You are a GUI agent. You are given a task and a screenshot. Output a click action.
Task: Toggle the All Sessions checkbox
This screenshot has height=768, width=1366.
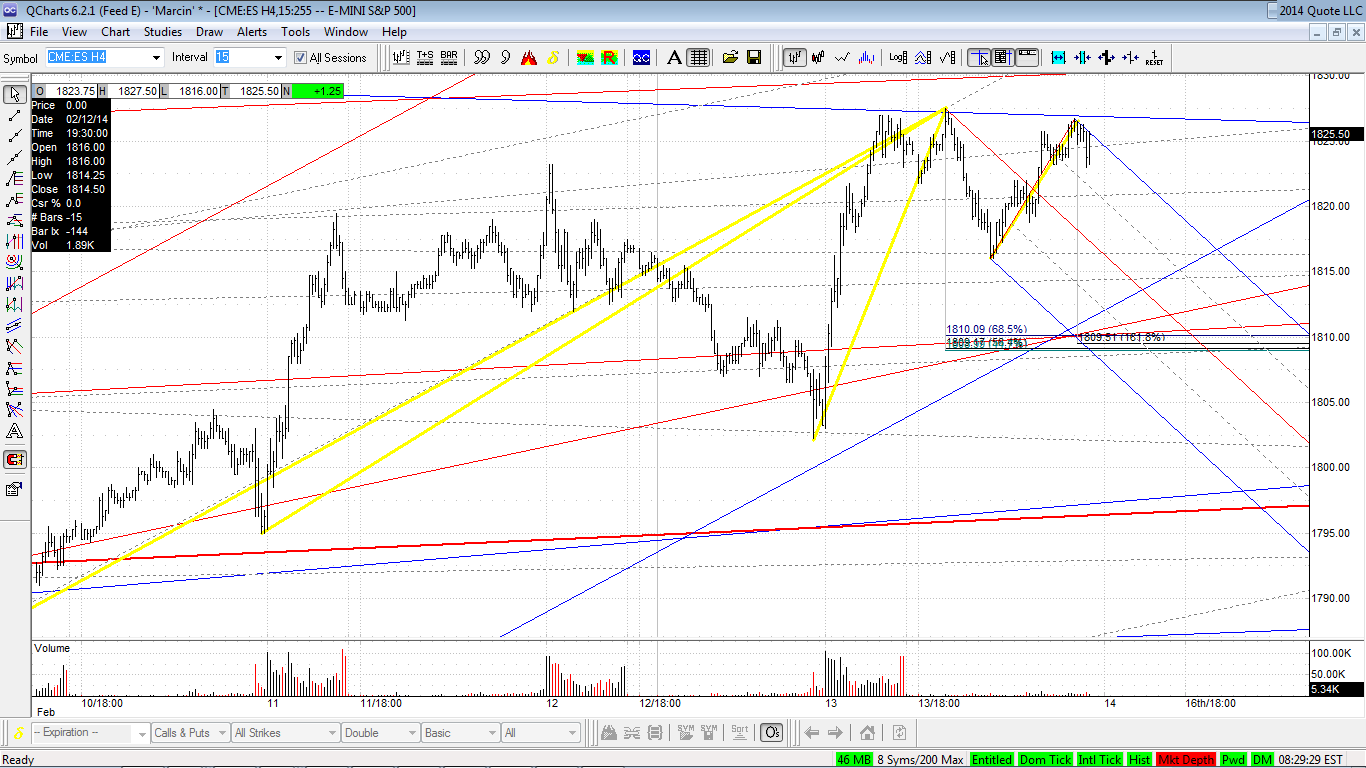pyautogui.click(x=300, y=58)
